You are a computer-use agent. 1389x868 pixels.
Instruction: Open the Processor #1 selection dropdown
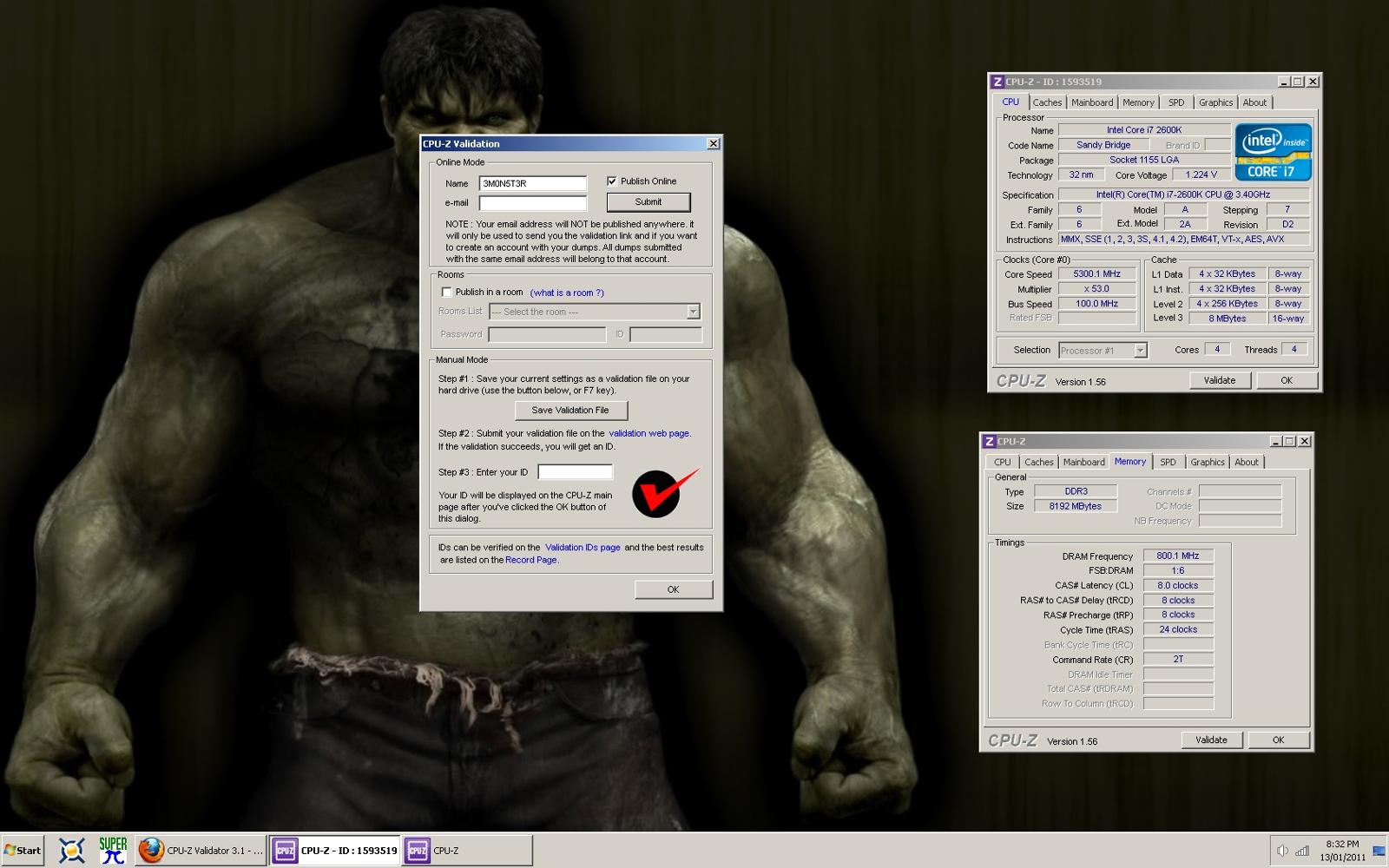coord(1103,351)
